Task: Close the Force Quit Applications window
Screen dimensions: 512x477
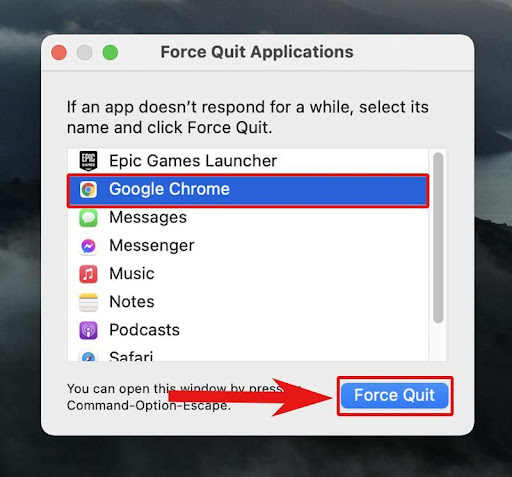Action: point(59,53)
